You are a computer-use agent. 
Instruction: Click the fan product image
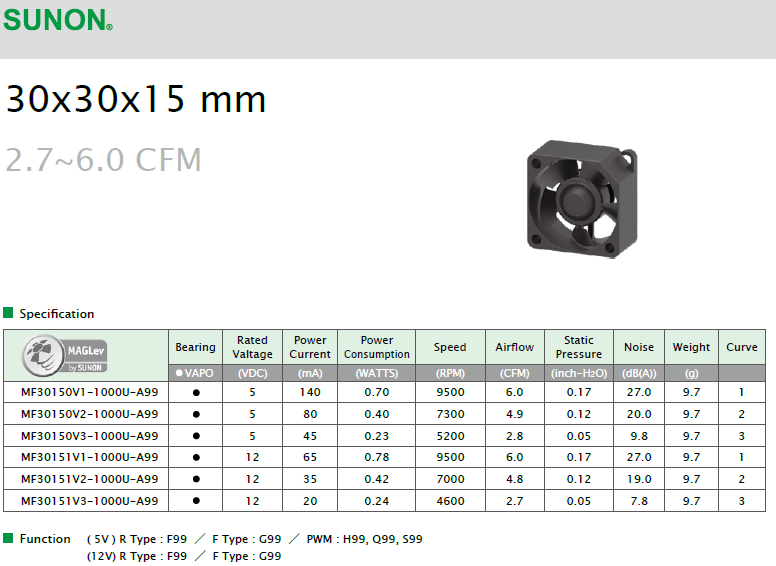[582, 199]
